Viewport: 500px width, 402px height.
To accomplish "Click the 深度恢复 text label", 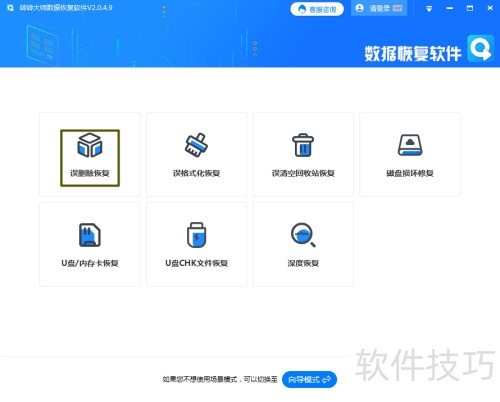I will tap(303, 263).
